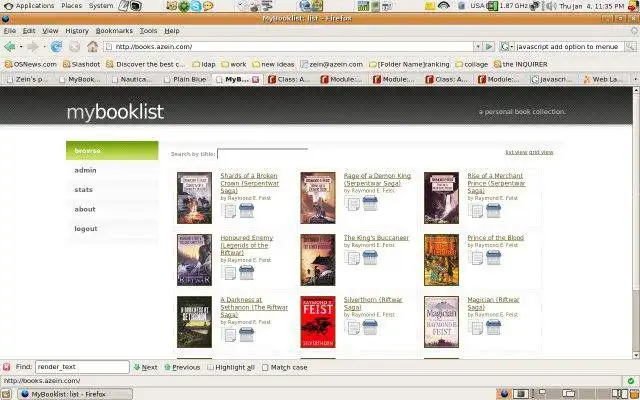Open the Applications menu in top panel

30,6
